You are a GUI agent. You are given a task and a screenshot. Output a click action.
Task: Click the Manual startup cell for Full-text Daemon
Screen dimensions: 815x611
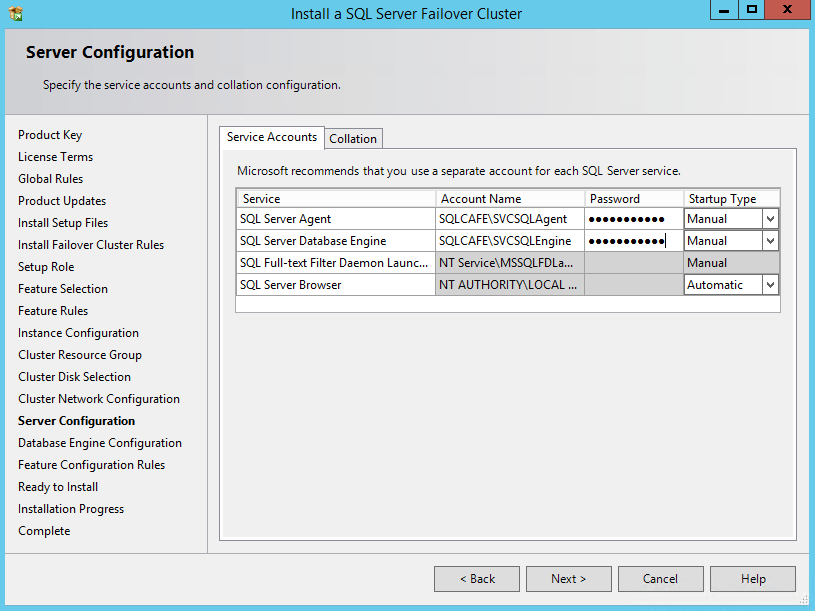click(x=731, y=263)
